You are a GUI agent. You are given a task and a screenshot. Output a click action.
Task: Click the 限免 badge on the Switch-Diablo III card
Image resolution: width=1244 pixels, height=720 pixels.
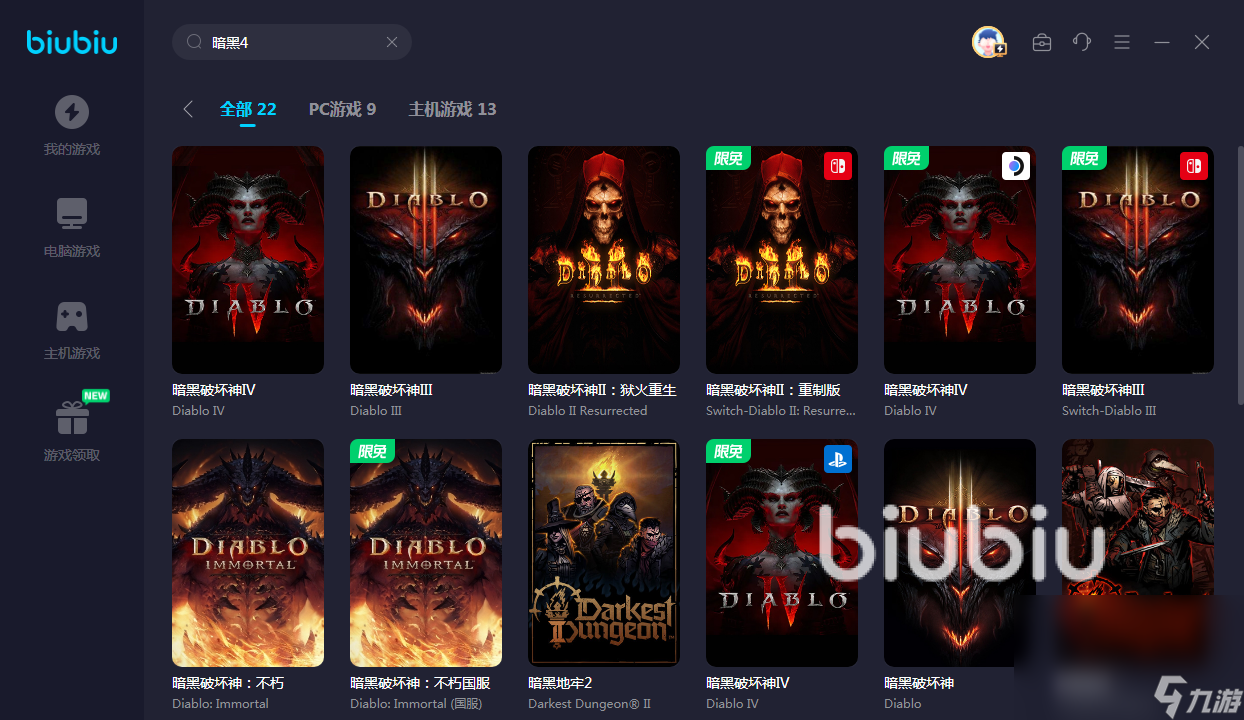(x=1084, y=158)
